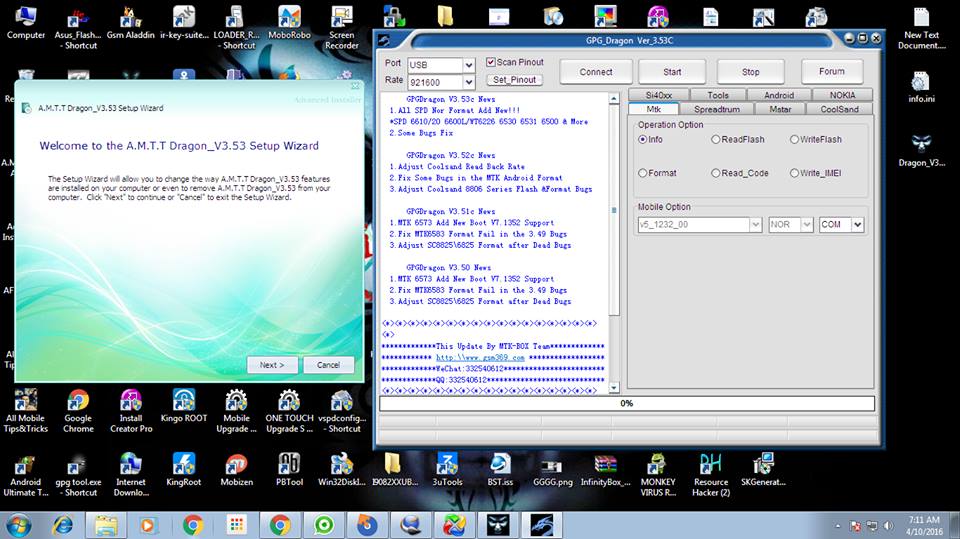Switch to the NOKIA tab
This screenshot has height=539, width=960.
click(x=842, y=95)
